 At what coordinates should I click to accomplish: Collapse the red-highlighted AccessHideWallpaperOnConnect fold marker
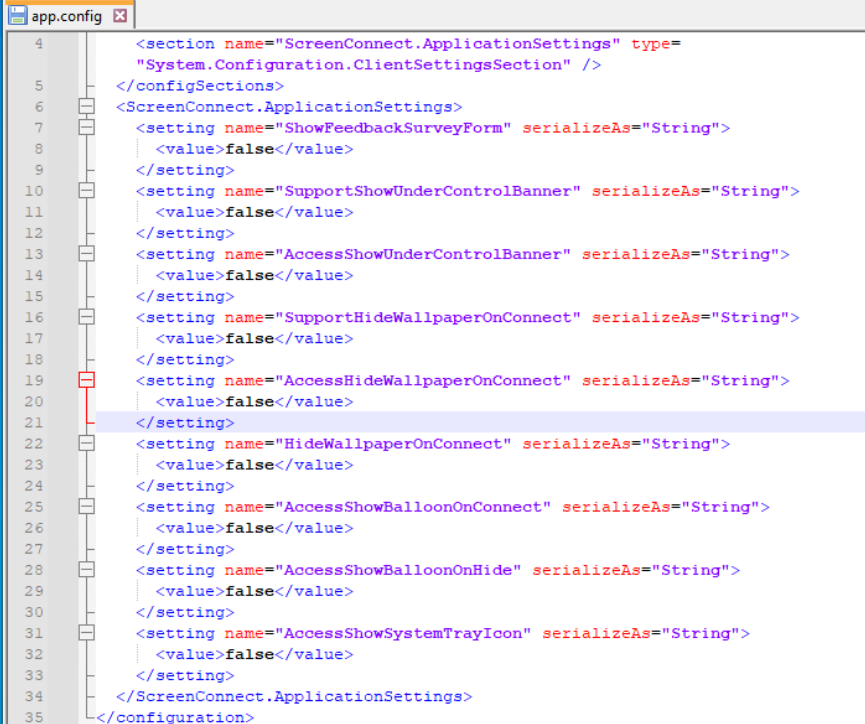click(87, 380)
